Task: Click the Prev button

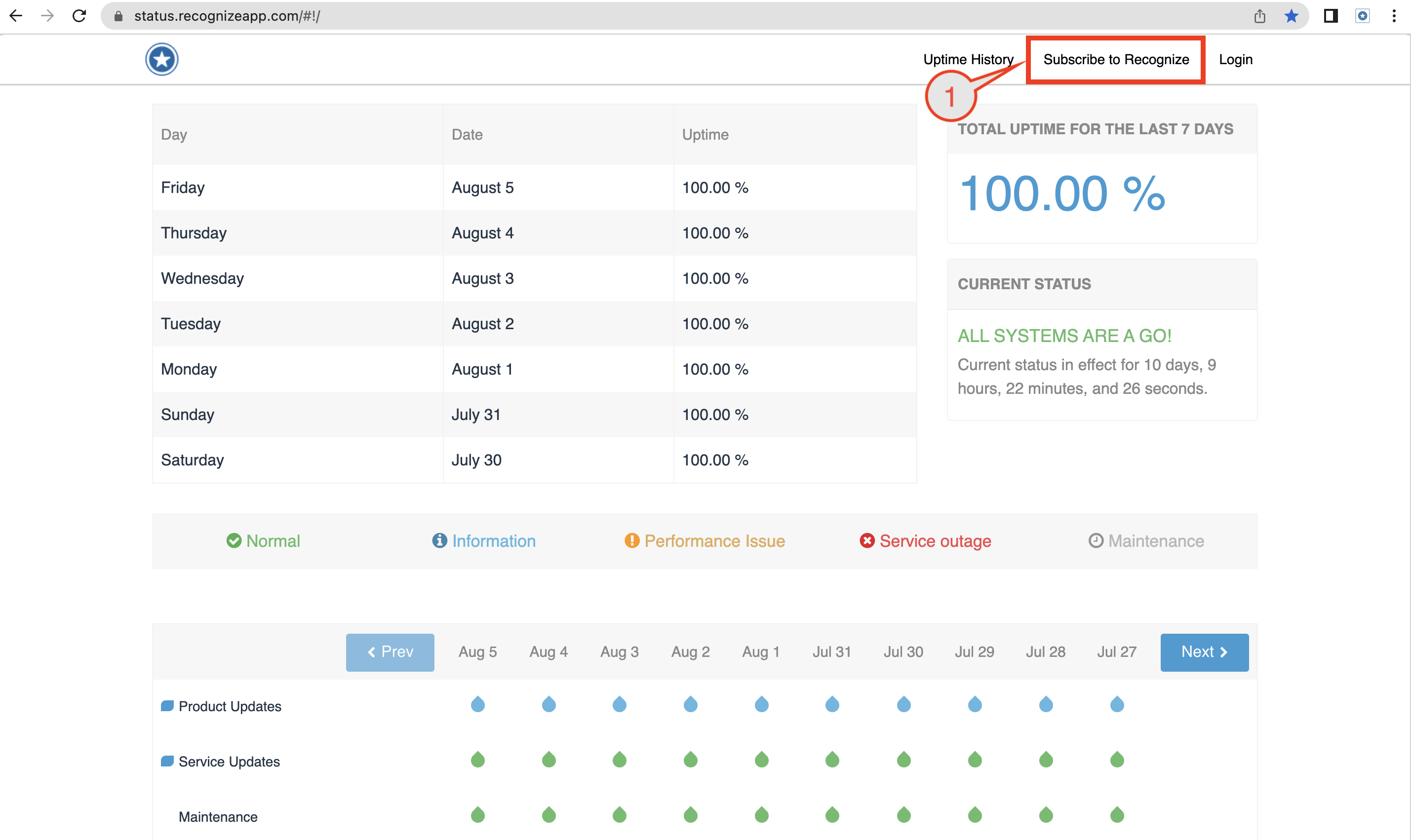Action: pyautogui.click(x=390, y=652)
